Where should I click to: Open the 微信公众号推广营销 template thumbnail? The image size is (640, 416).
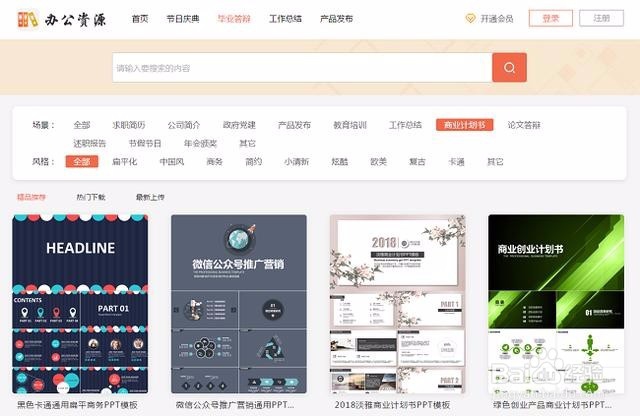coord(239,304)
